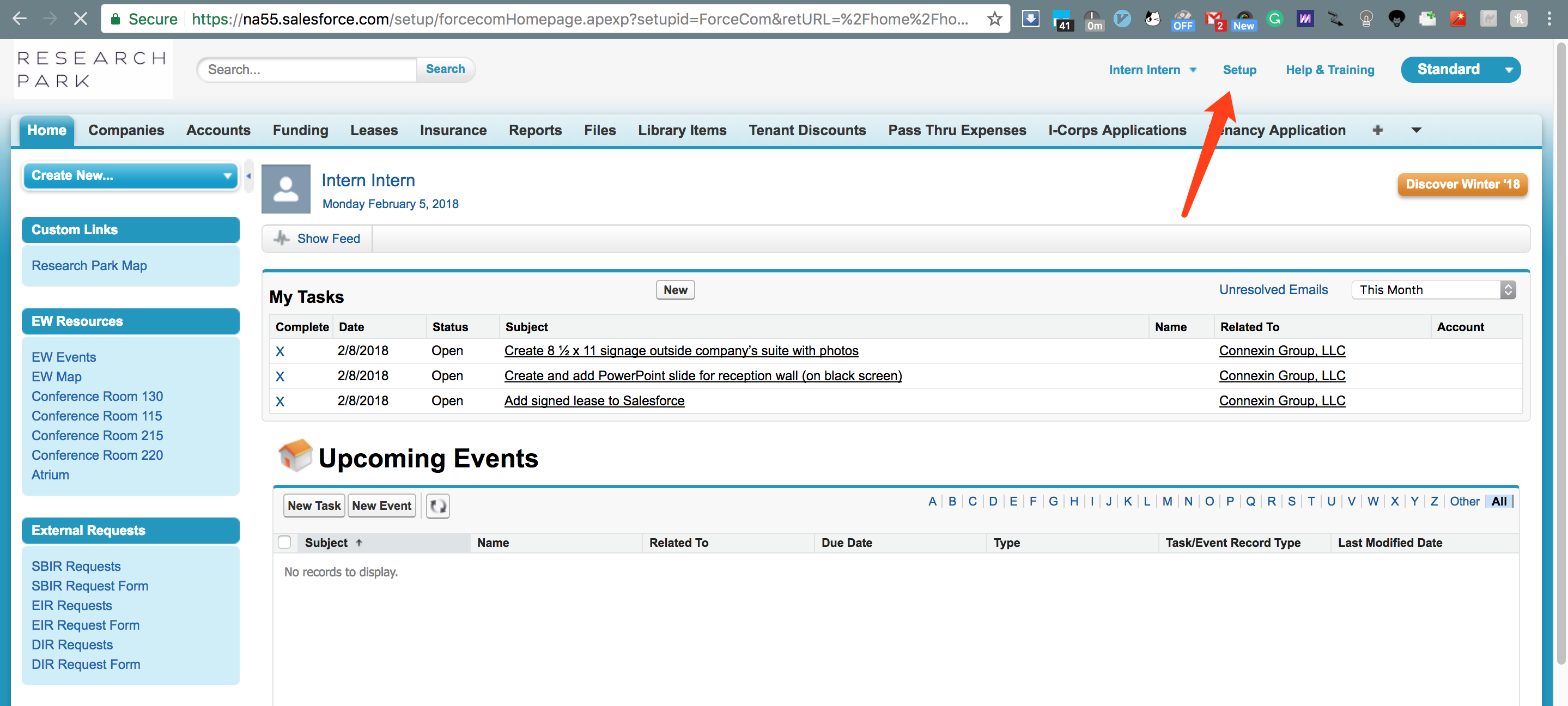This screenshot has width=1568, height=706.
Task: Click the Intern Intern profile avatar
Action: pos(285,188)
